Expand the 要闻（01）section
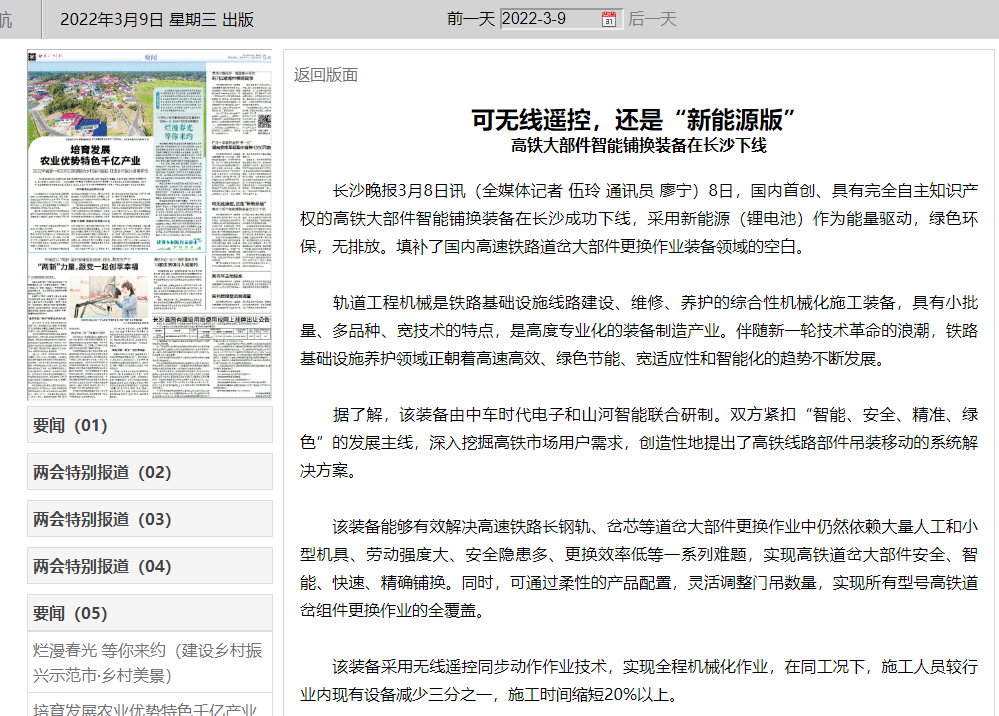Screen dimensions: 999x716 click(x=149, y=424)
